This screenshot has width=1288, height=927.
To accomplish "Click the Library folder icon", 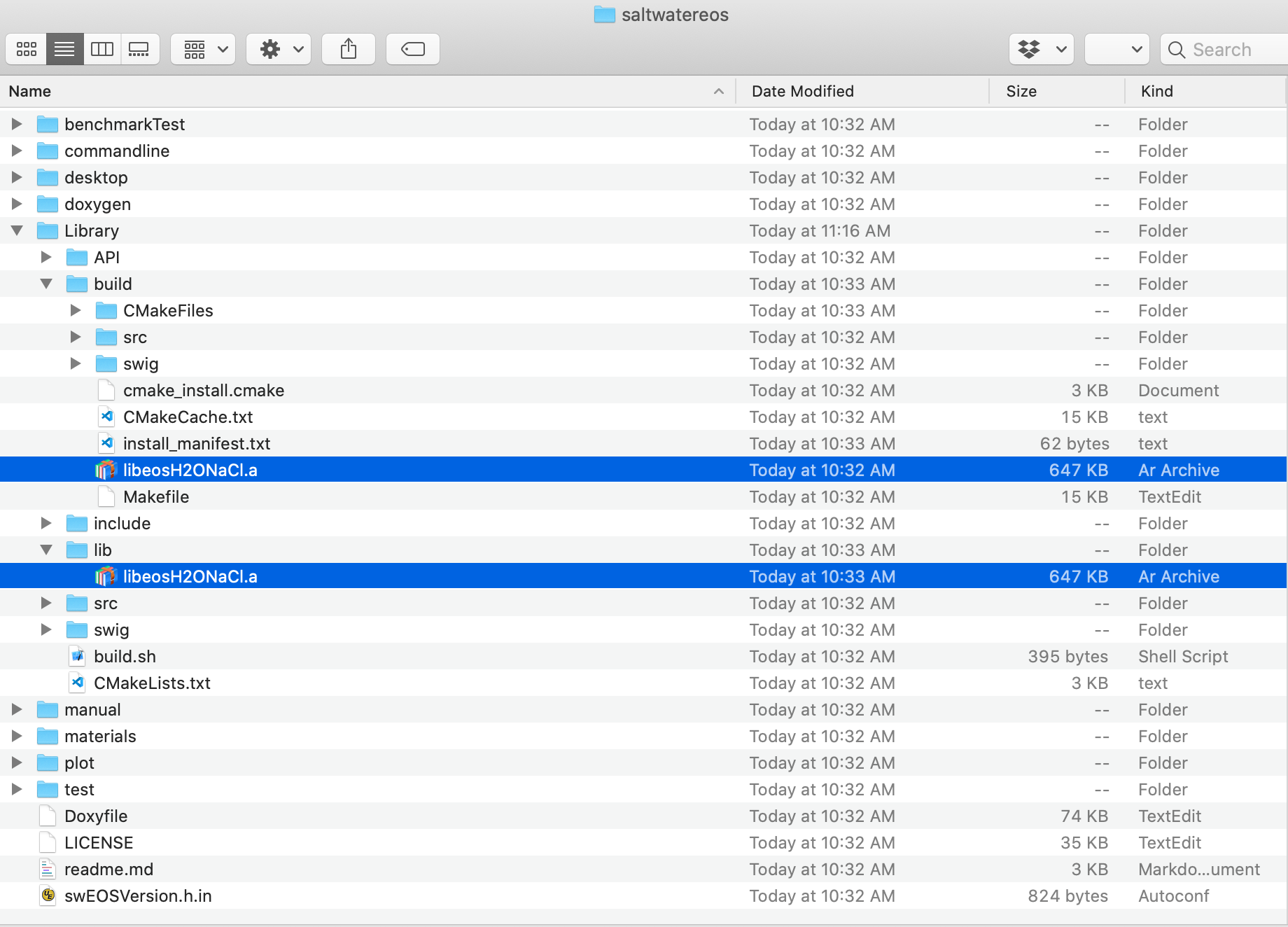I will click(x=48, y=230).
